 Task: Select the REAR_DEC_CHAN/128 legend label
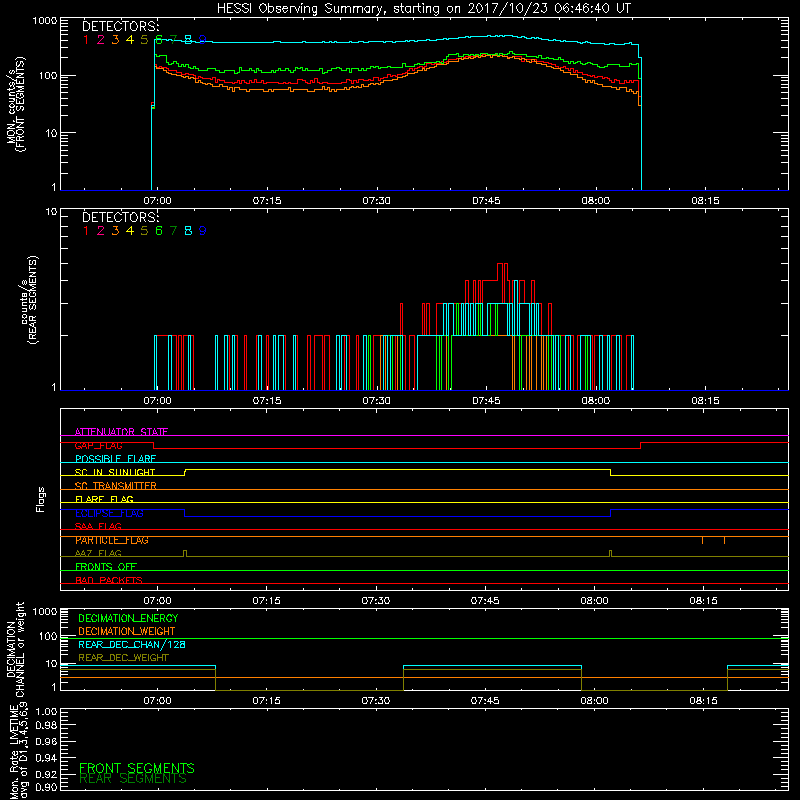132,645
